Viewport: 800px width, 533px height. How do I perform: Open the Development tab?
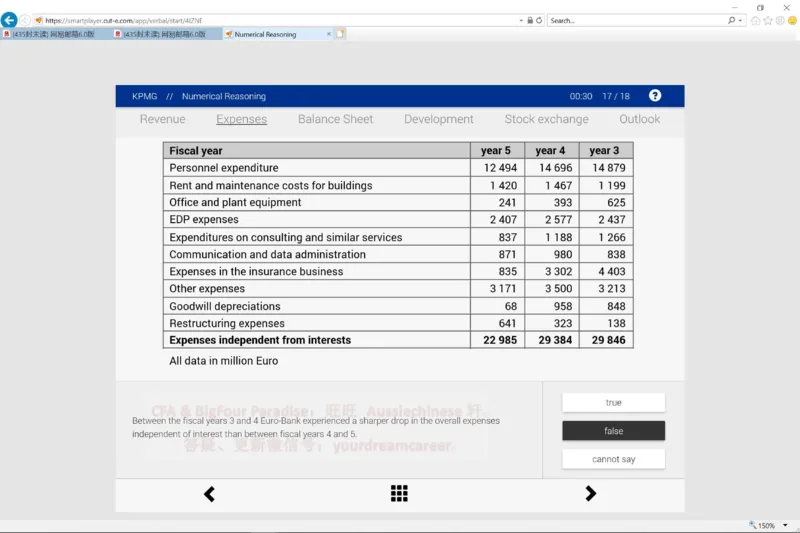pos(439,119)
